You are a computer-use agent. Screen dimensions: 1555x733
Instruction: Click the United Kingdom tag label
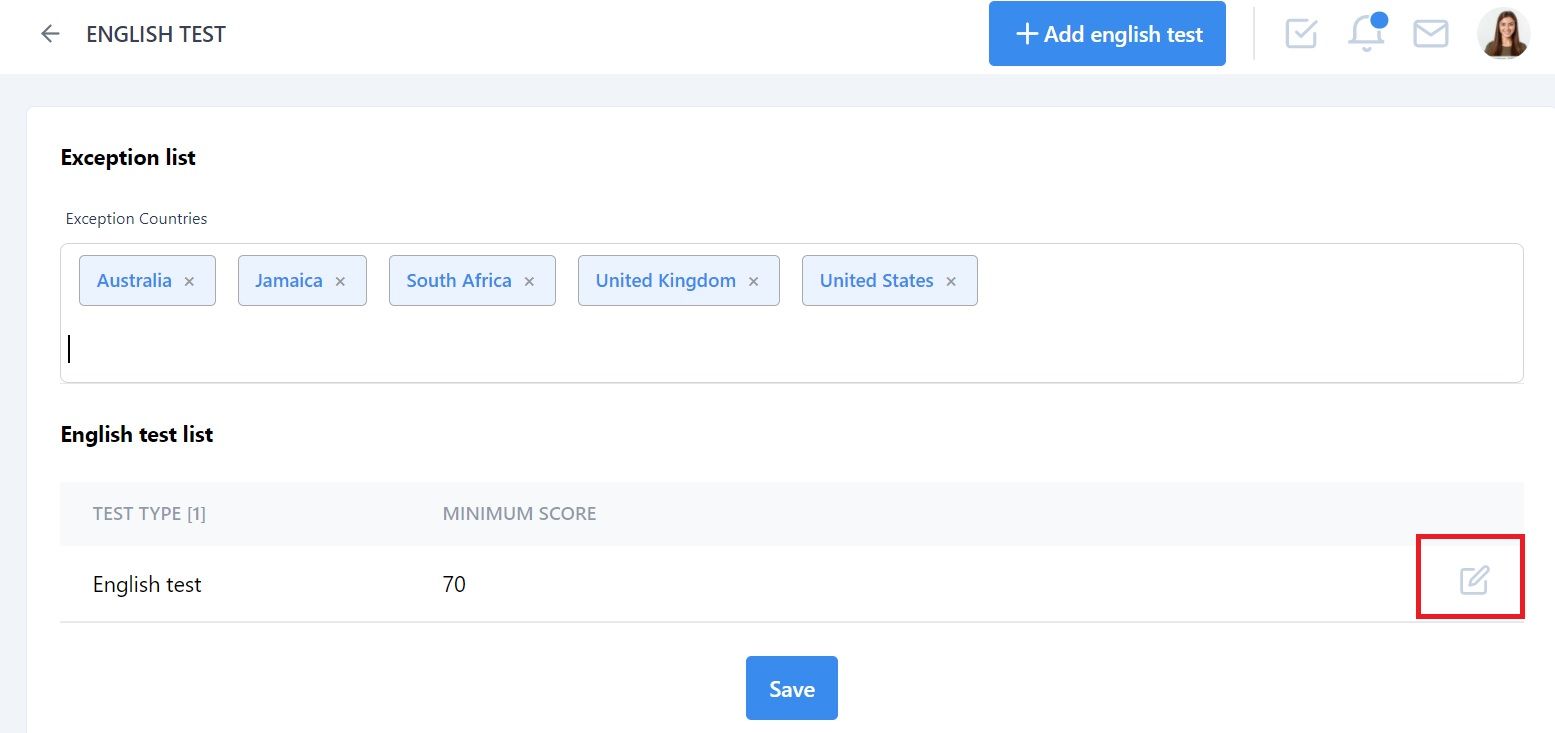click(666, 281)
